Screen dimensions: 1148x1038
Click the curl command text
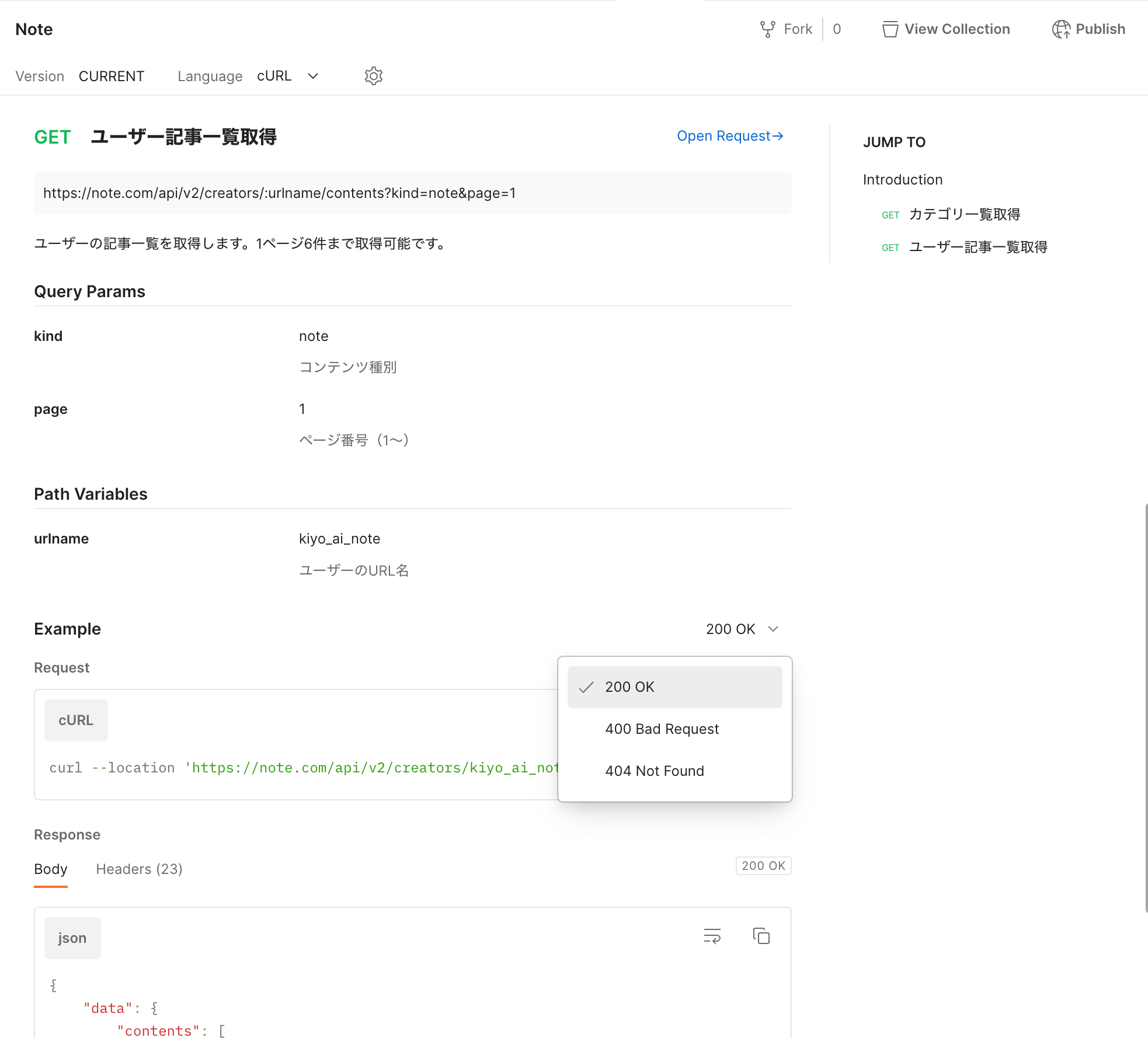click(x=304, y=768)
